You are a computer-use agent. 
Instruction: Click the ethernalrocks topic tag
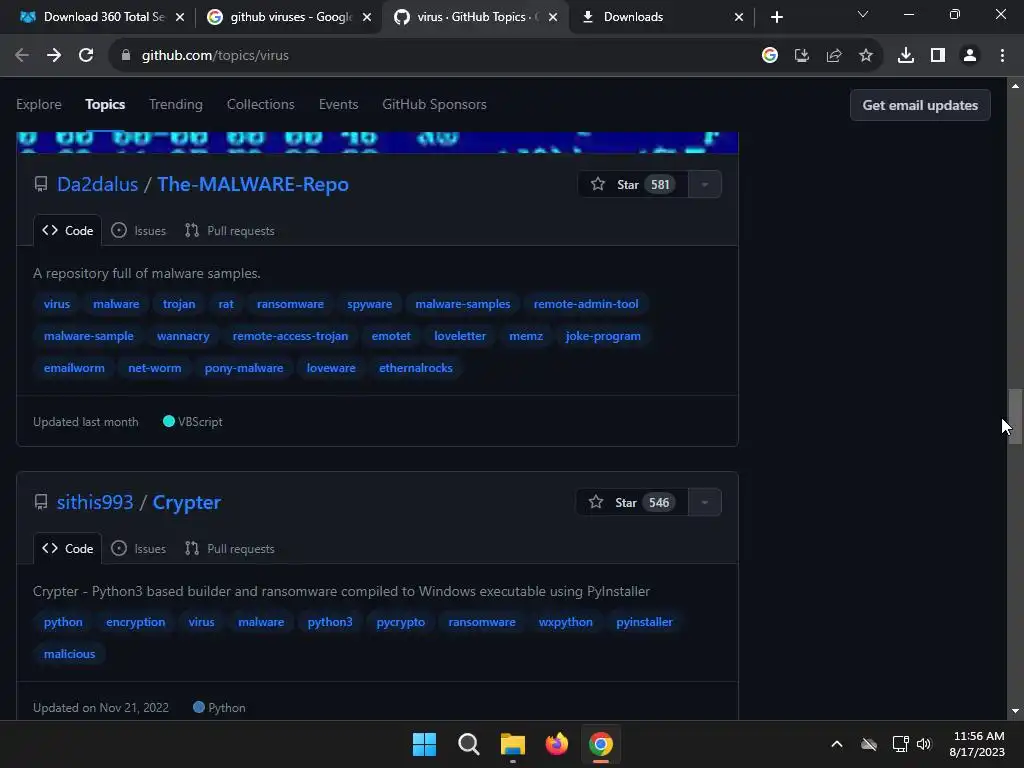(x=415, y=368)
